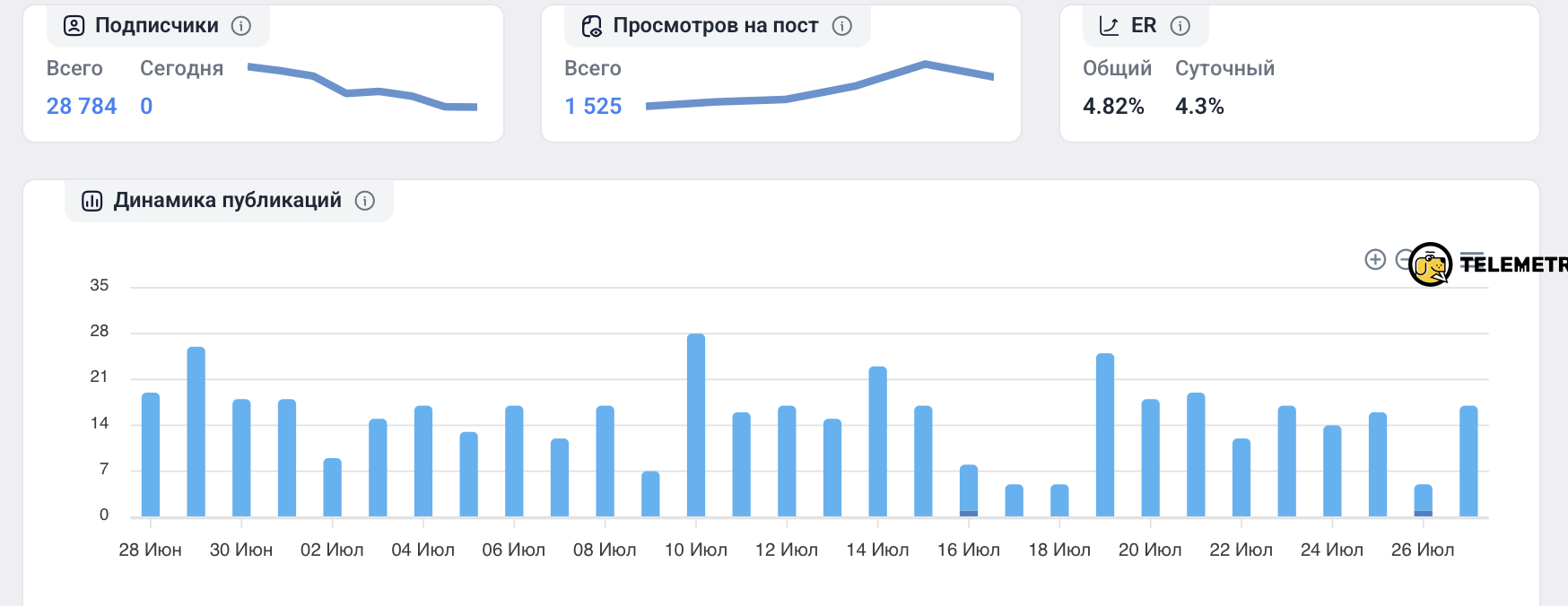The height and width of the screenshot is (606, 1568).
Task: Select the bar for 22 Июл
Action: (1241, 478)
